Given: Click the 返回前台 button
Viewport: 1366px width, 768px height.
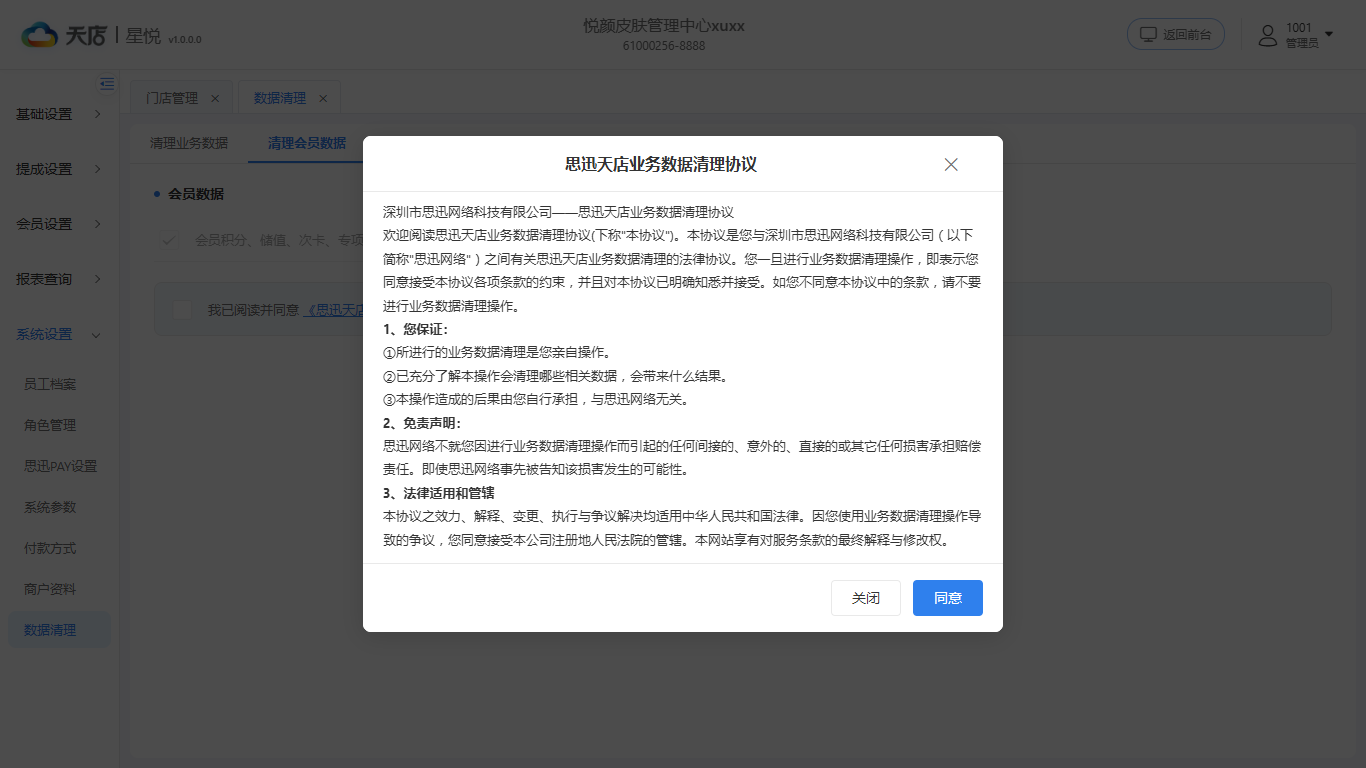Looking at the screenshot, I should [1176, 34].
